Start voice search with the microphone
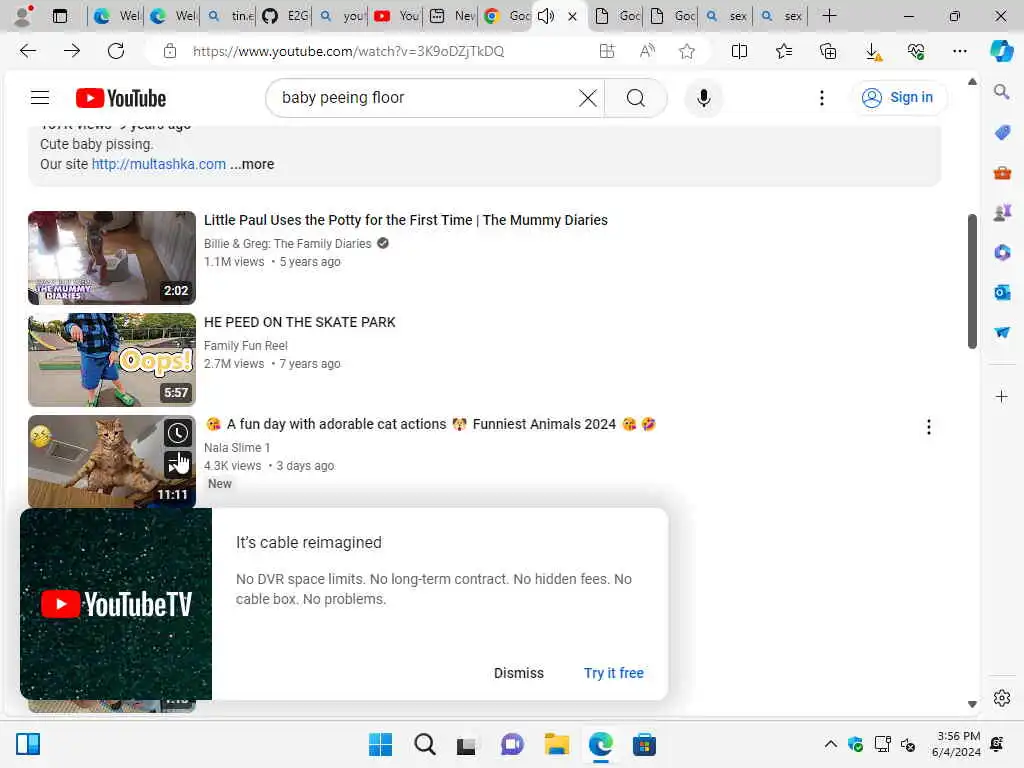This screenshot has width=1024, height=768. point(703,98)
